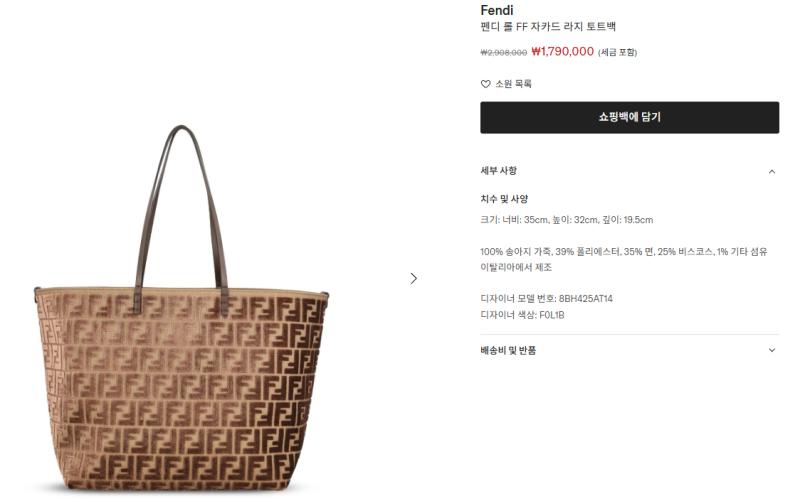
Task: Click the crossed-out original price
Action: (504, 53)
